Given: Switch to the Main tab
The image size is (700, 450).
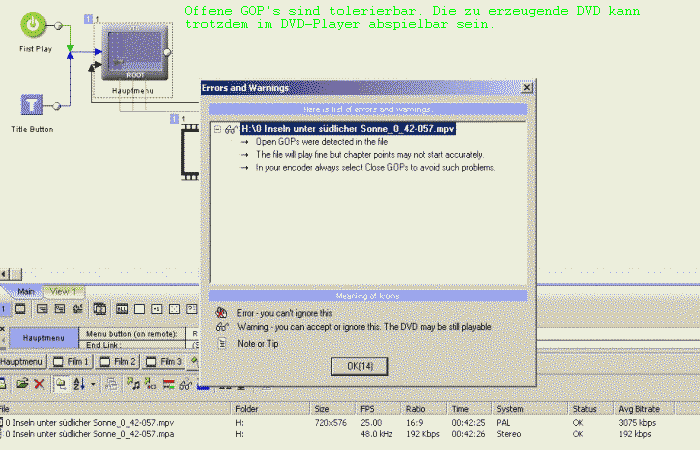Looking at the screenshot, I should (26, 291).
